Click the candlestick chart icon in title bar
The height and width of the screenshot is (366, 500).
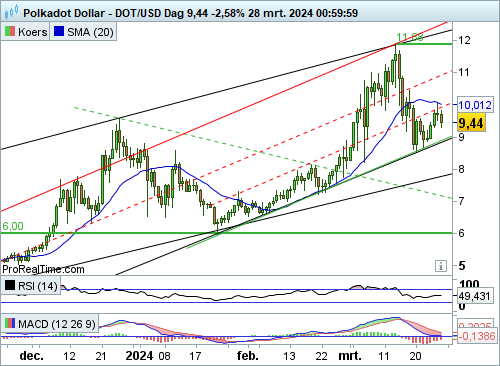[11, 12]
